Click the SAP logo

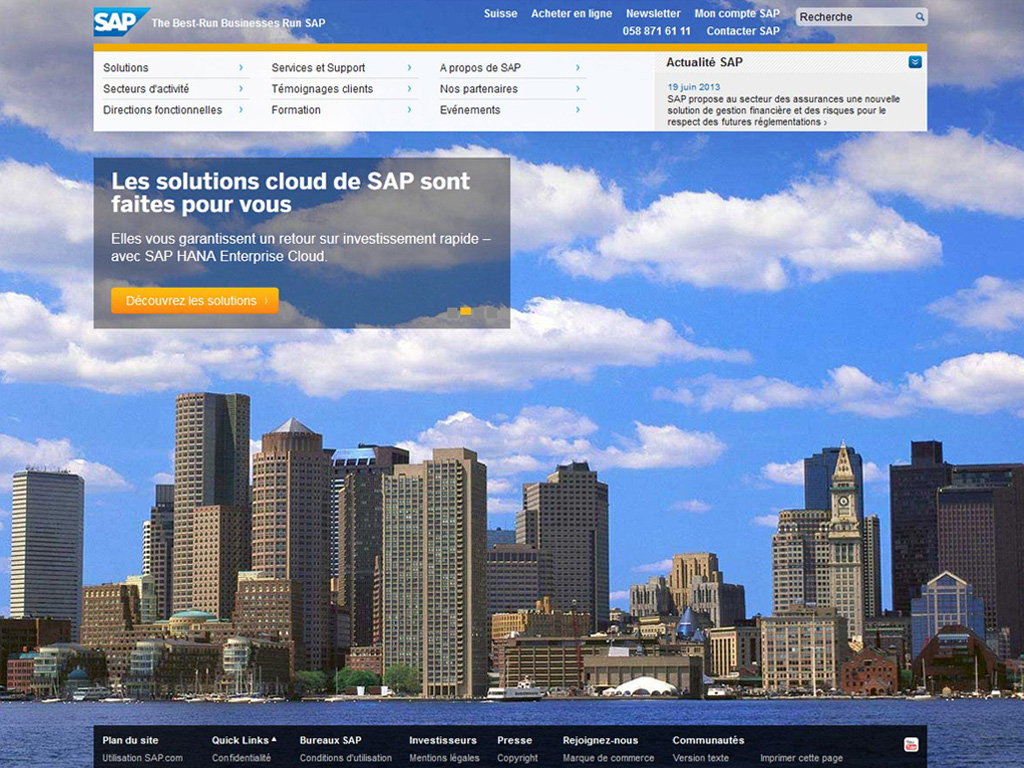[121, 22]
